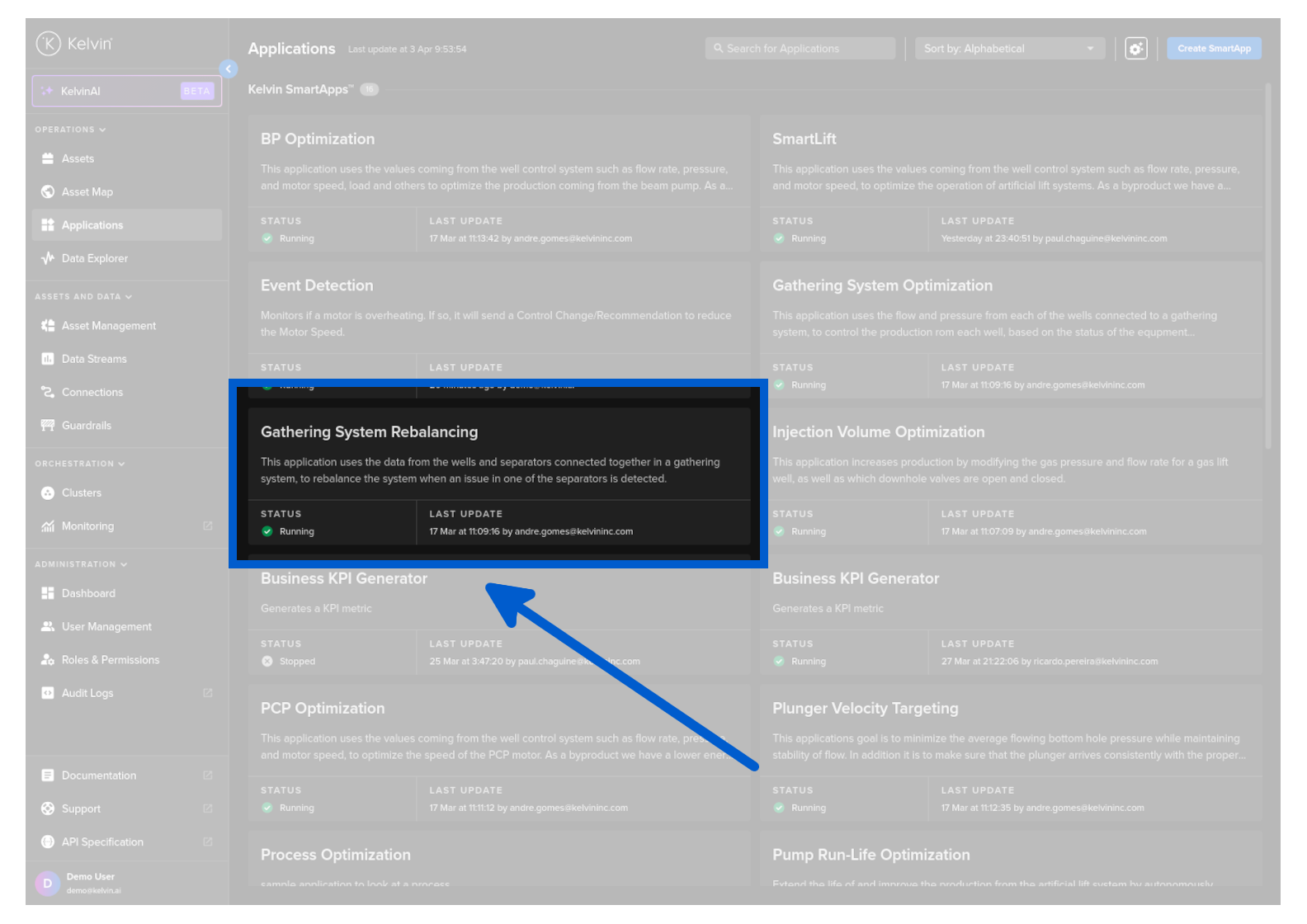This screenshot has width=1307, height=924.
Task: Click the Create SmartApp button
Action: tap(1213, 49)
